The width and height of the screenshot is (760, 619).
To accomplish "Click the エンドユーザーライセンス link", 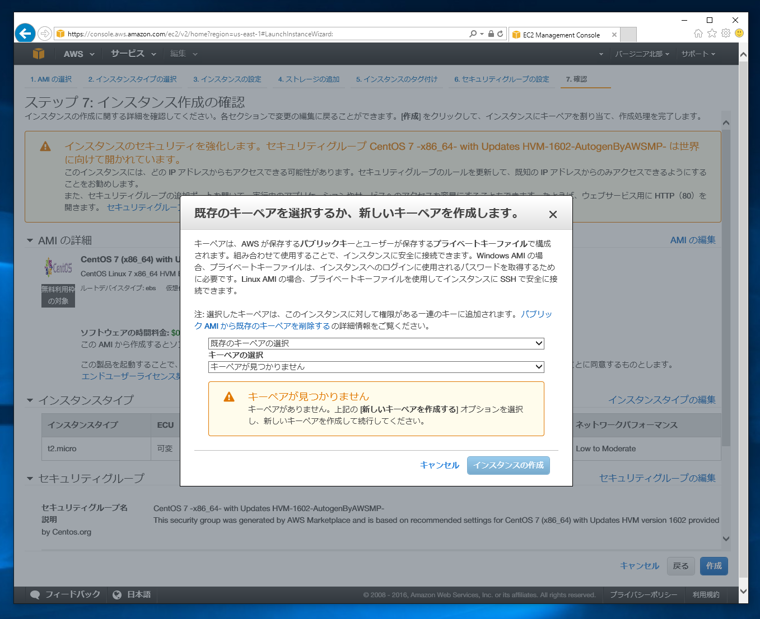I will pyautogui.click(x=131, y=376).
